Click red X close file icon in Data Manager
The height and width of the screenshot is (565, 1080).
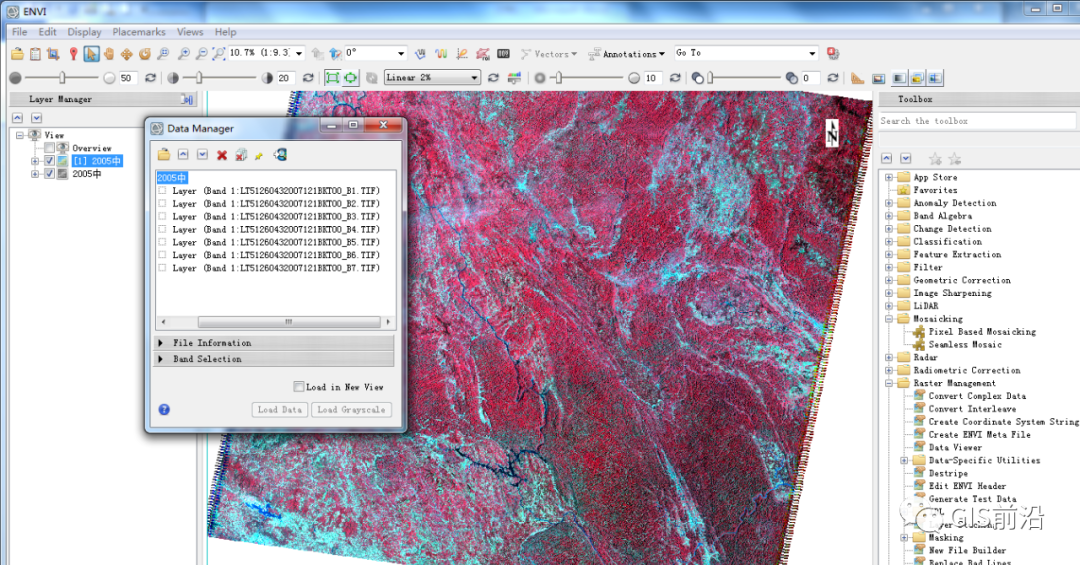tap(222, 155)
